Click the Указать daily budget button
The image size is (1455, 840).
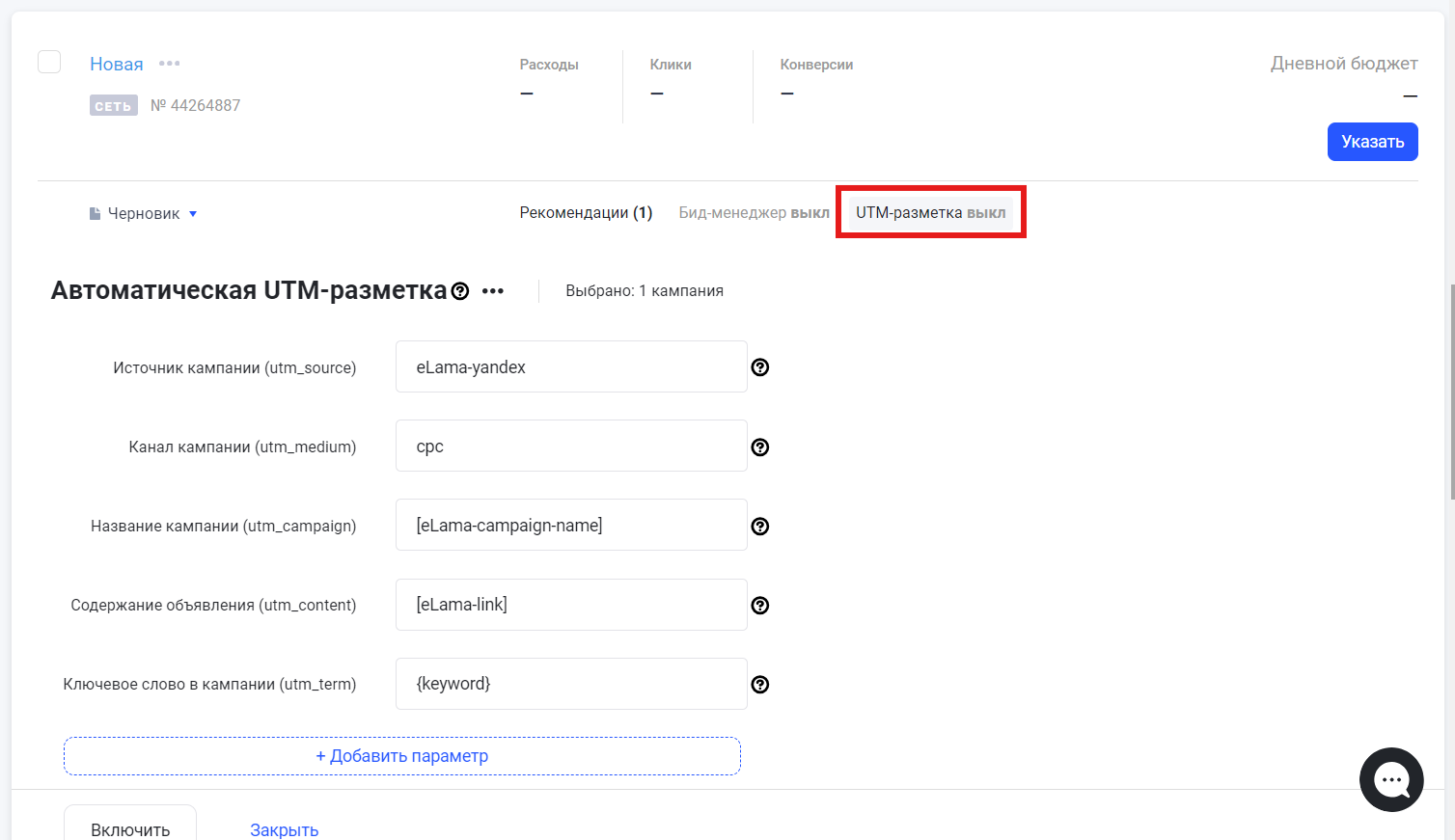click(1372, 142)
